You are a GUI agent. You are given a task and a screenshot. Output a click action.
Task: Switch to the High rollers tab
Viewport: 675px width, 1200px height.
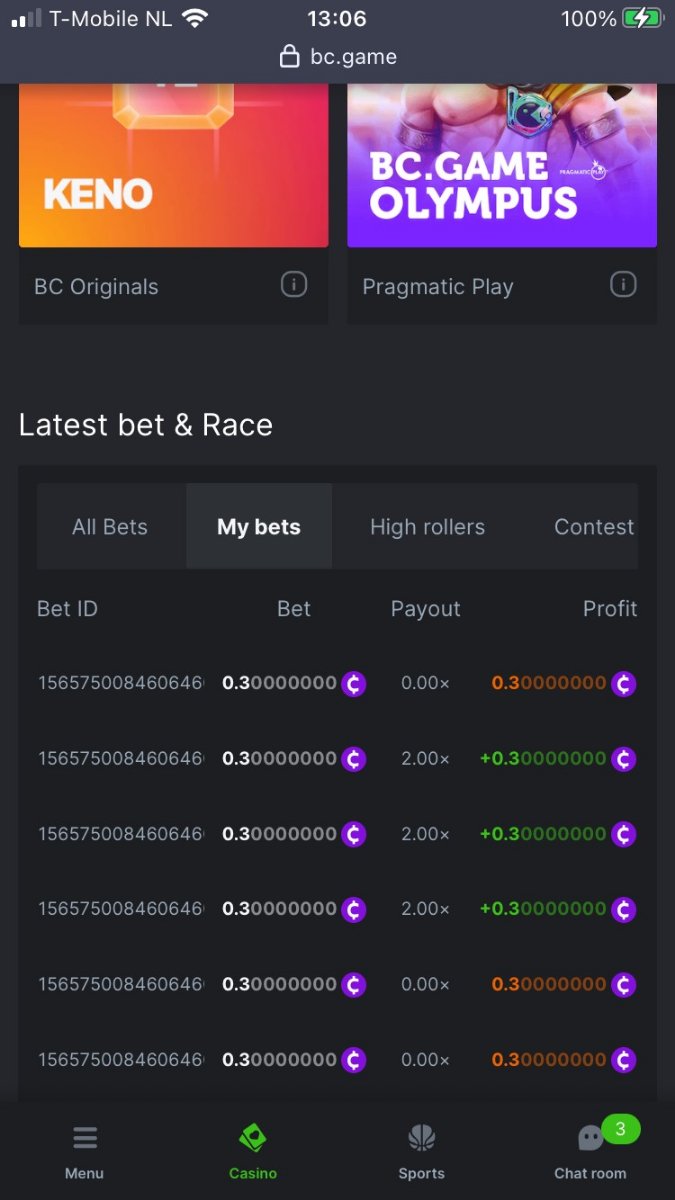click(x=427, y=527)
